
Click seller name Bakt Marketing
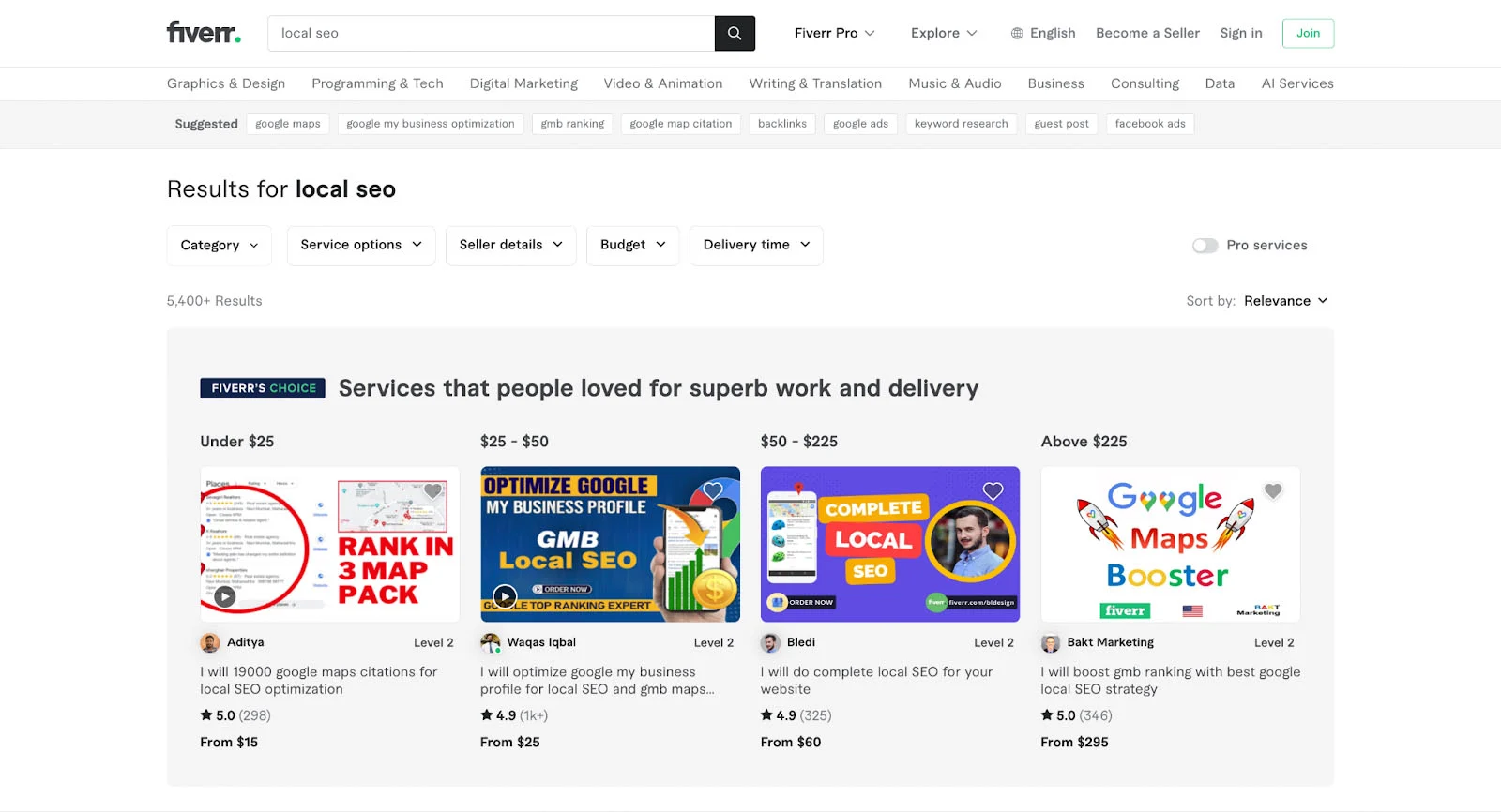[x=1111, y=642]
